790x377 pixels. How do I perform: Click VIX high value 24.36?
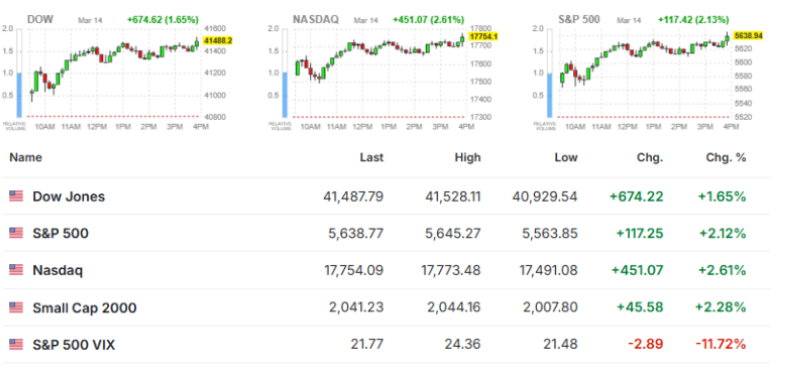pyautogui.click(x=463, y=345)
